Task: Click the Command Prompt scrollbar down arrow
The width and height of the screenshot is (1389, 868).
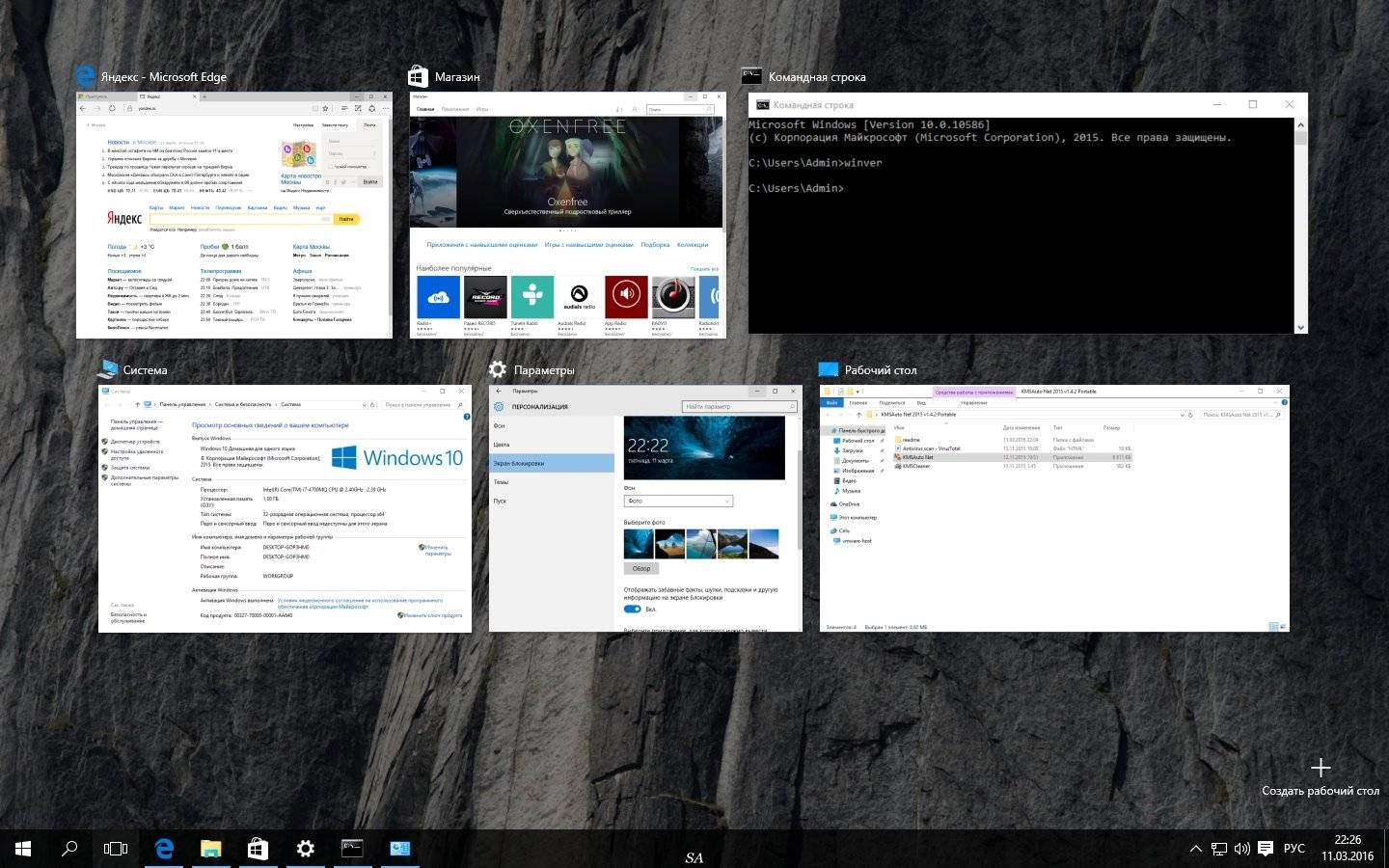Action: 1300,328
